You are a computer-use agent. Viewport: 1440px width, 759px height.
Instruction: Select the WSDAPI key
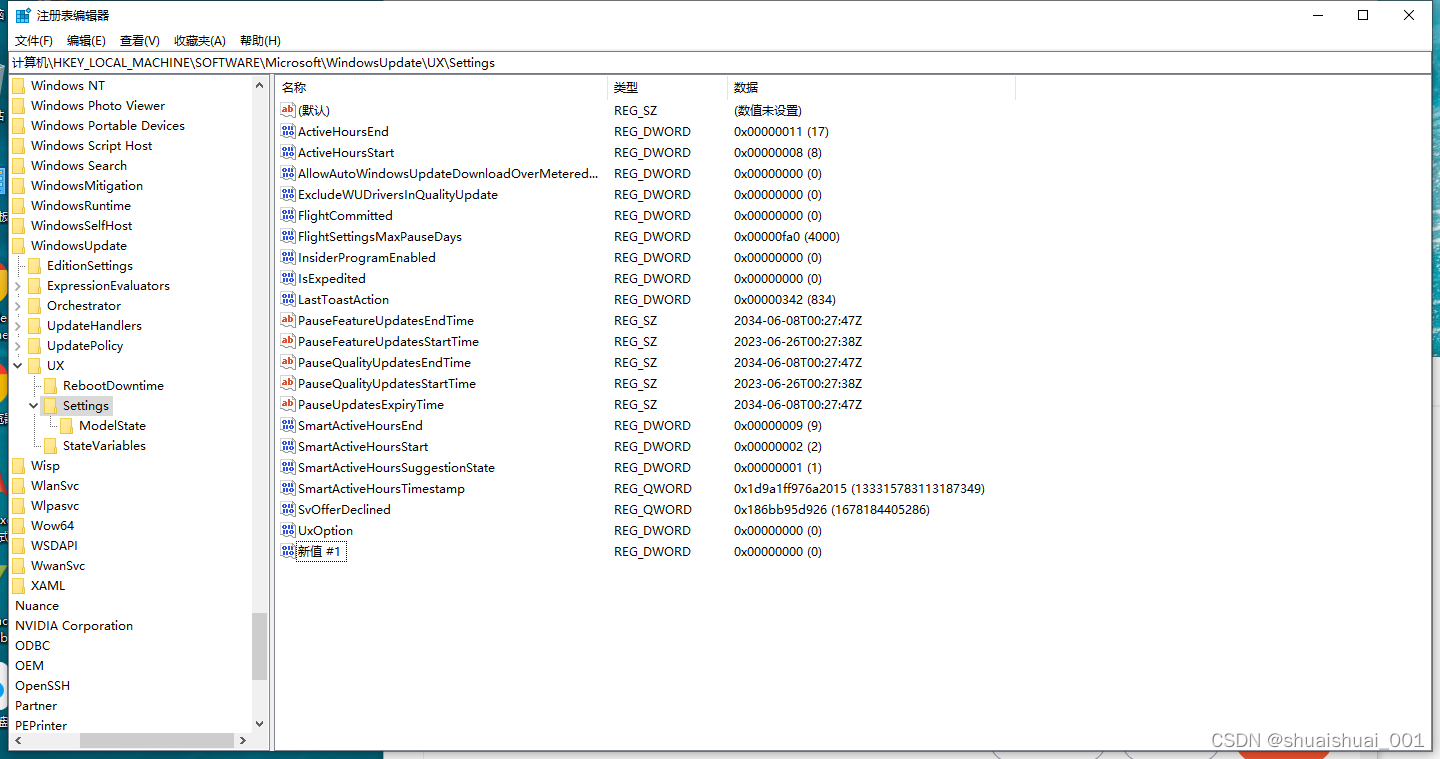pos(54,545)
